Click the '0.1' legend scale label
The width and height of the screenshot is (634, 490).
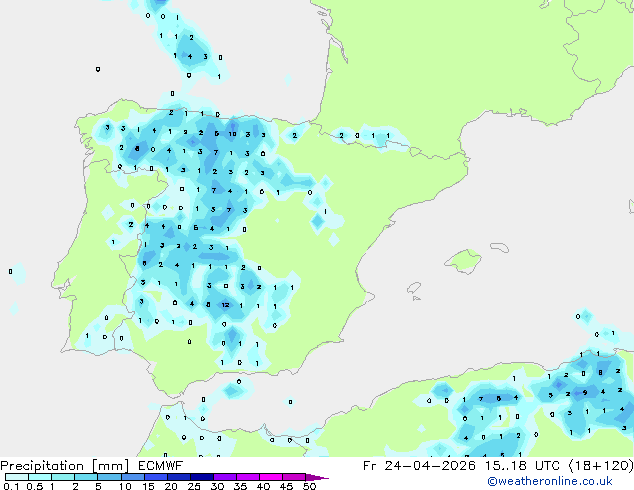click(x=11, y=486)
